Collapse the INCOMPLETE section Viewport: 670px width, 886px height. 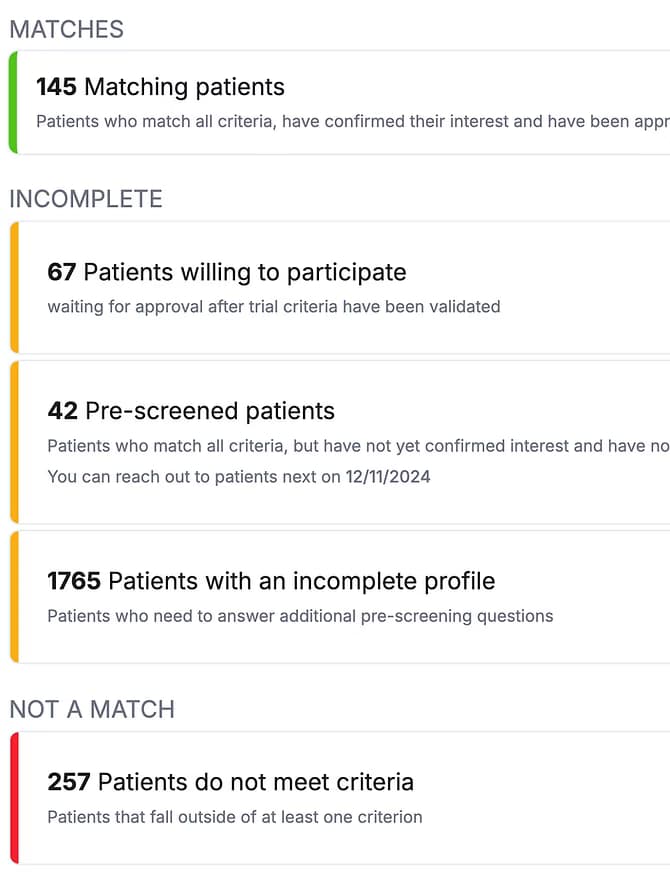pos(86,199)
